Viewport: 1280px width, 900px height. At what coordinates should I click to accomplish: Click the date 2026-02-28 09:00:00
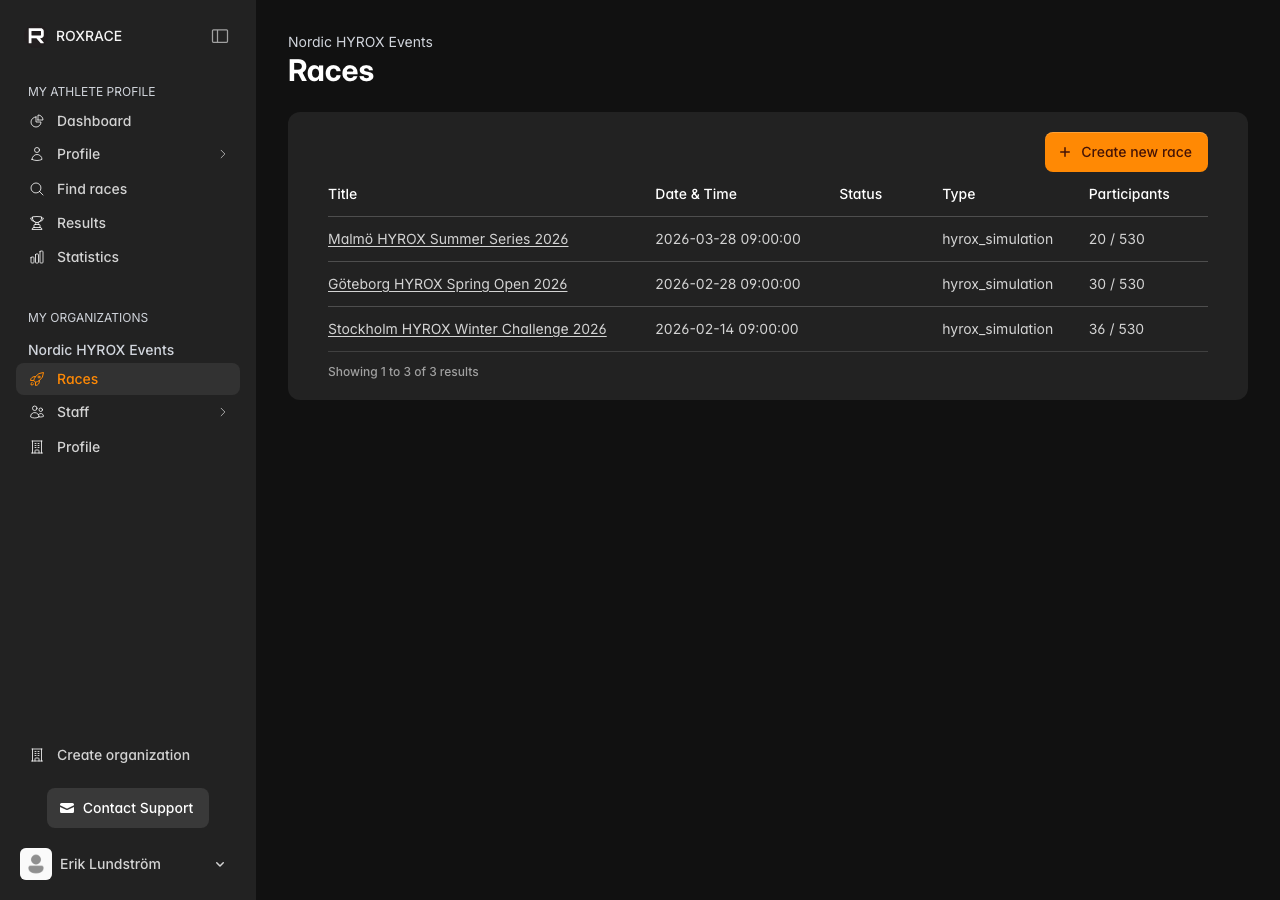point(728,284)
